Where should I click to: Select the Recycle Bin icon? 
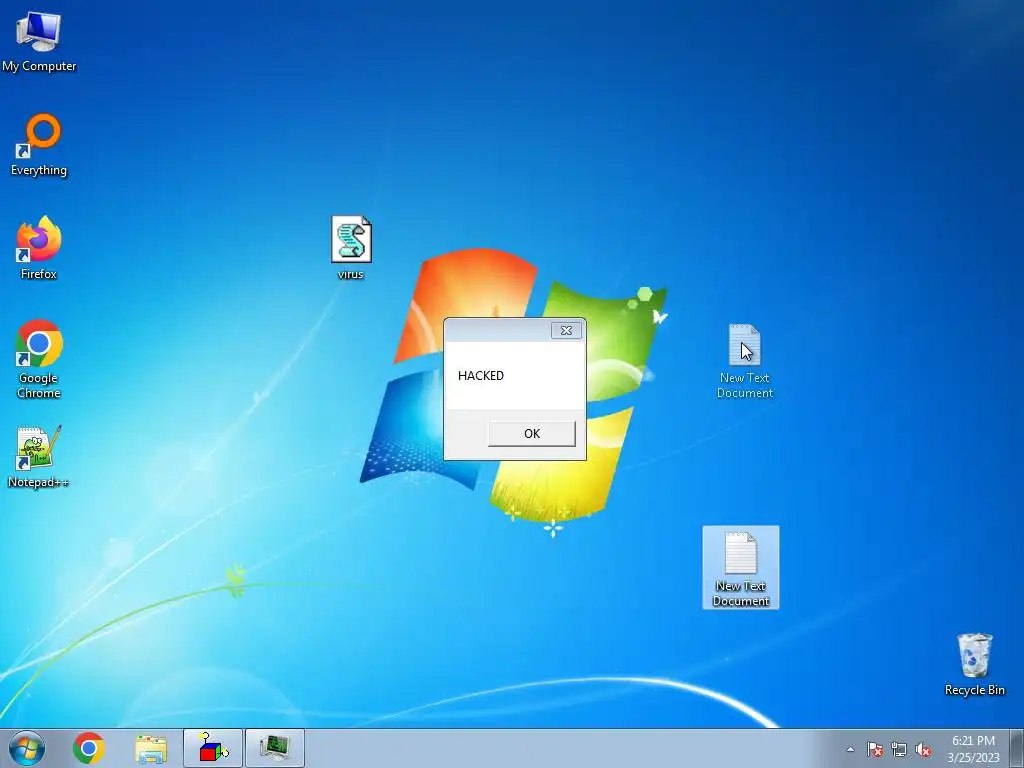click(x=974, y=664)
